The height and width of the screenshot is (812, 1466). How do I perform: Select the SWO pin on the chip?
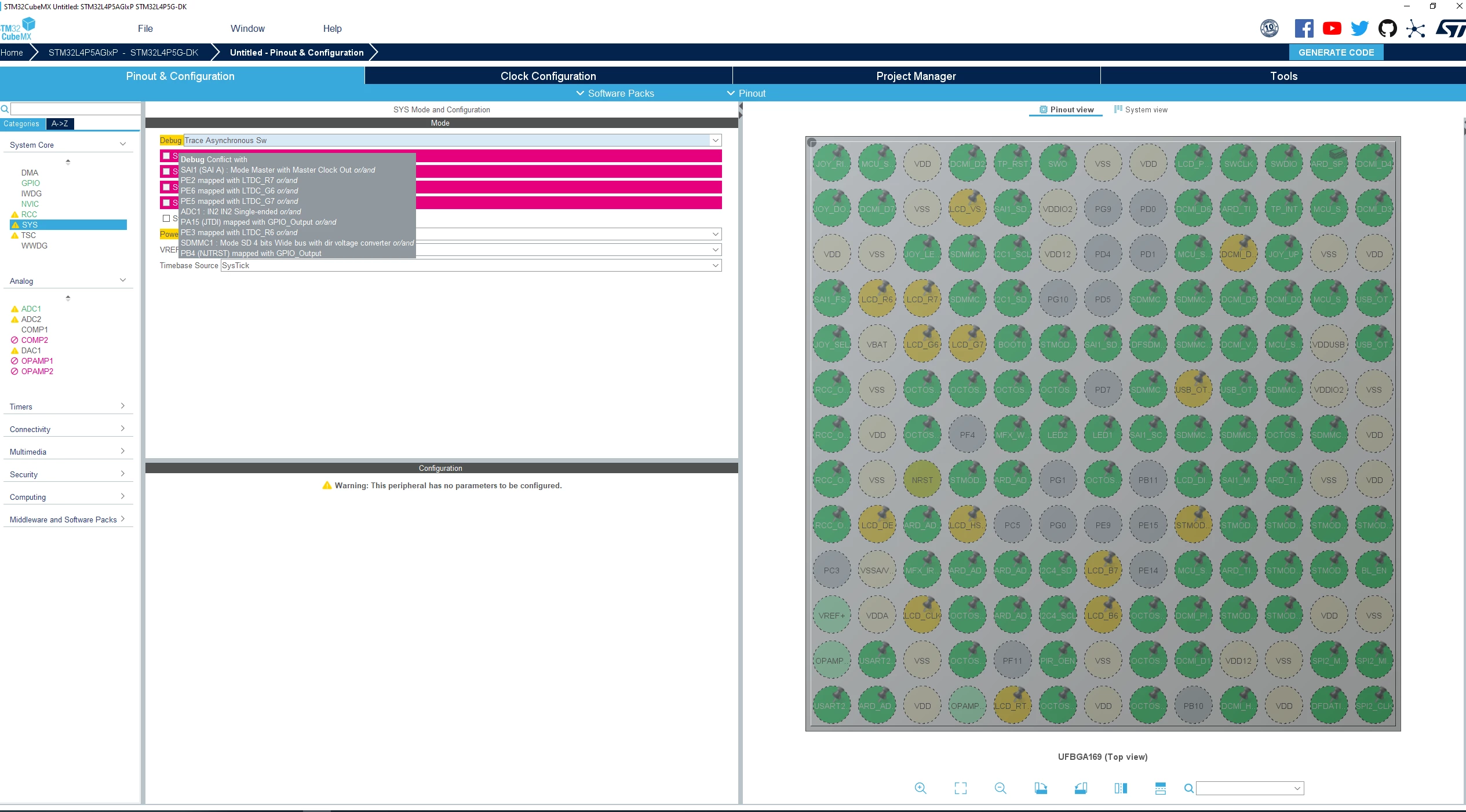[1057, 163]
